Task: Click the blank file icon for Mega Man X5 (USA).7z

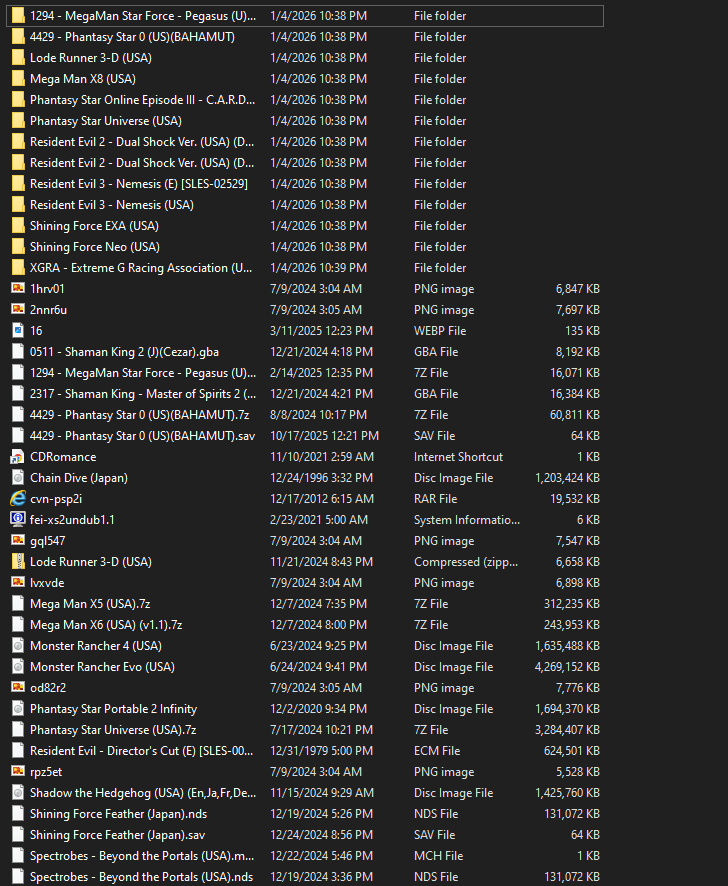Action: 18,603
